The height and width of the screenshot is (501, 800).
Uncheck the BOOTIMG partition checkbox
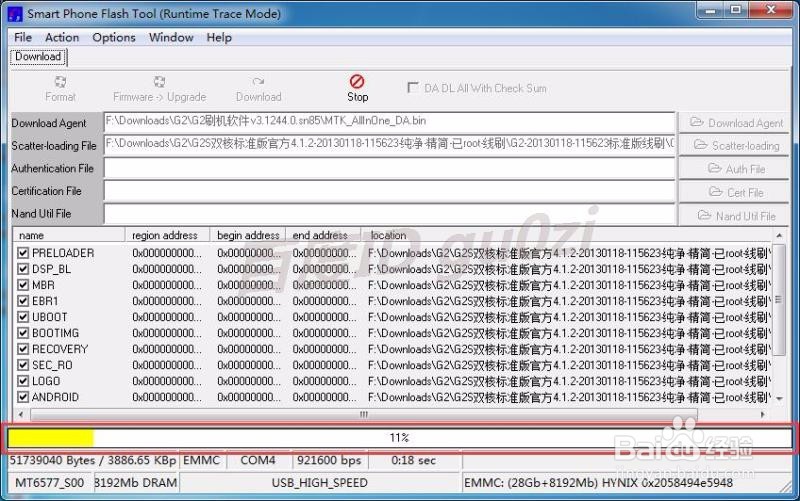[x=23, y=333]
